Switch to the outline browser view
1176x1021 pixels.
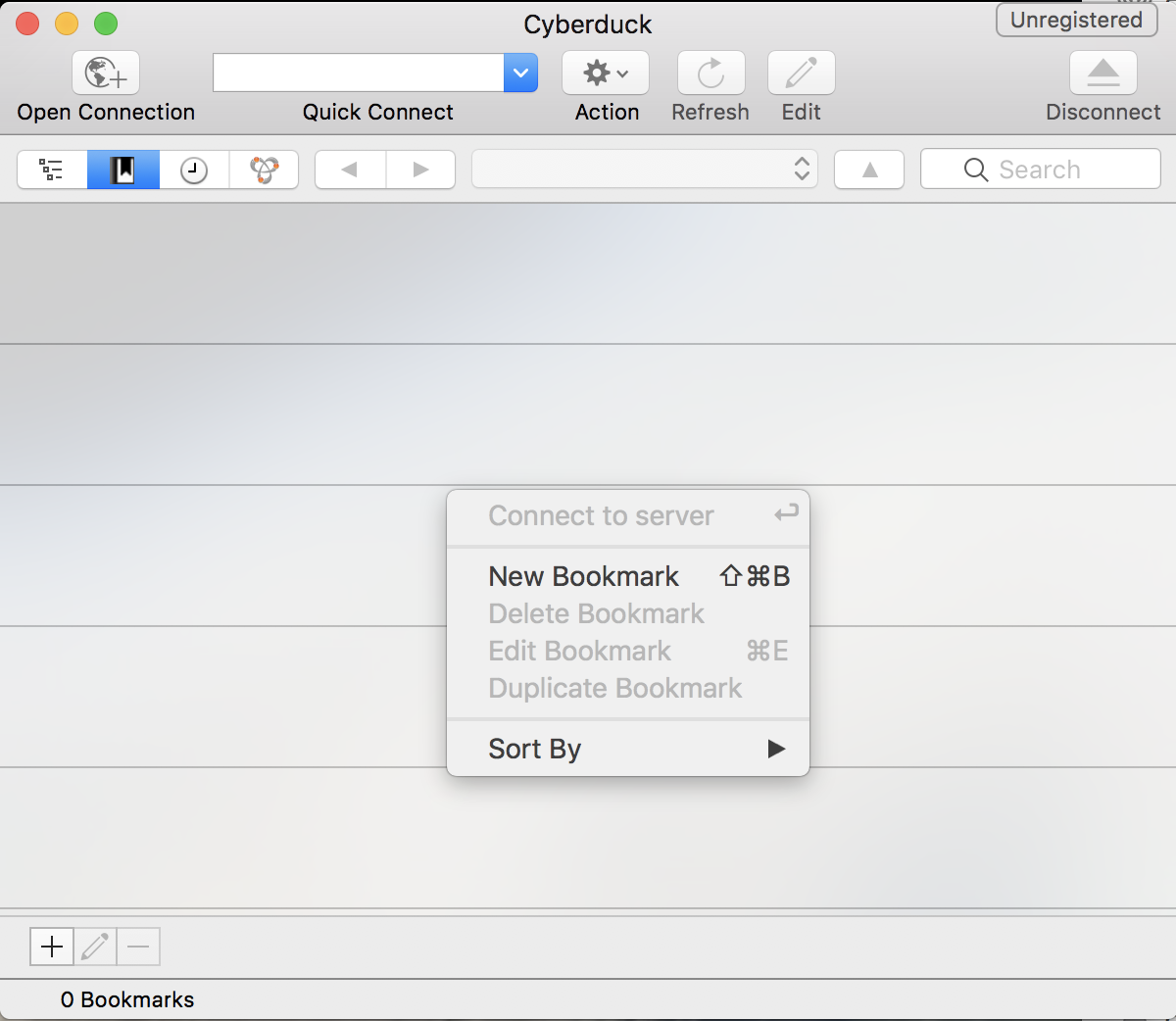(52, 170)
